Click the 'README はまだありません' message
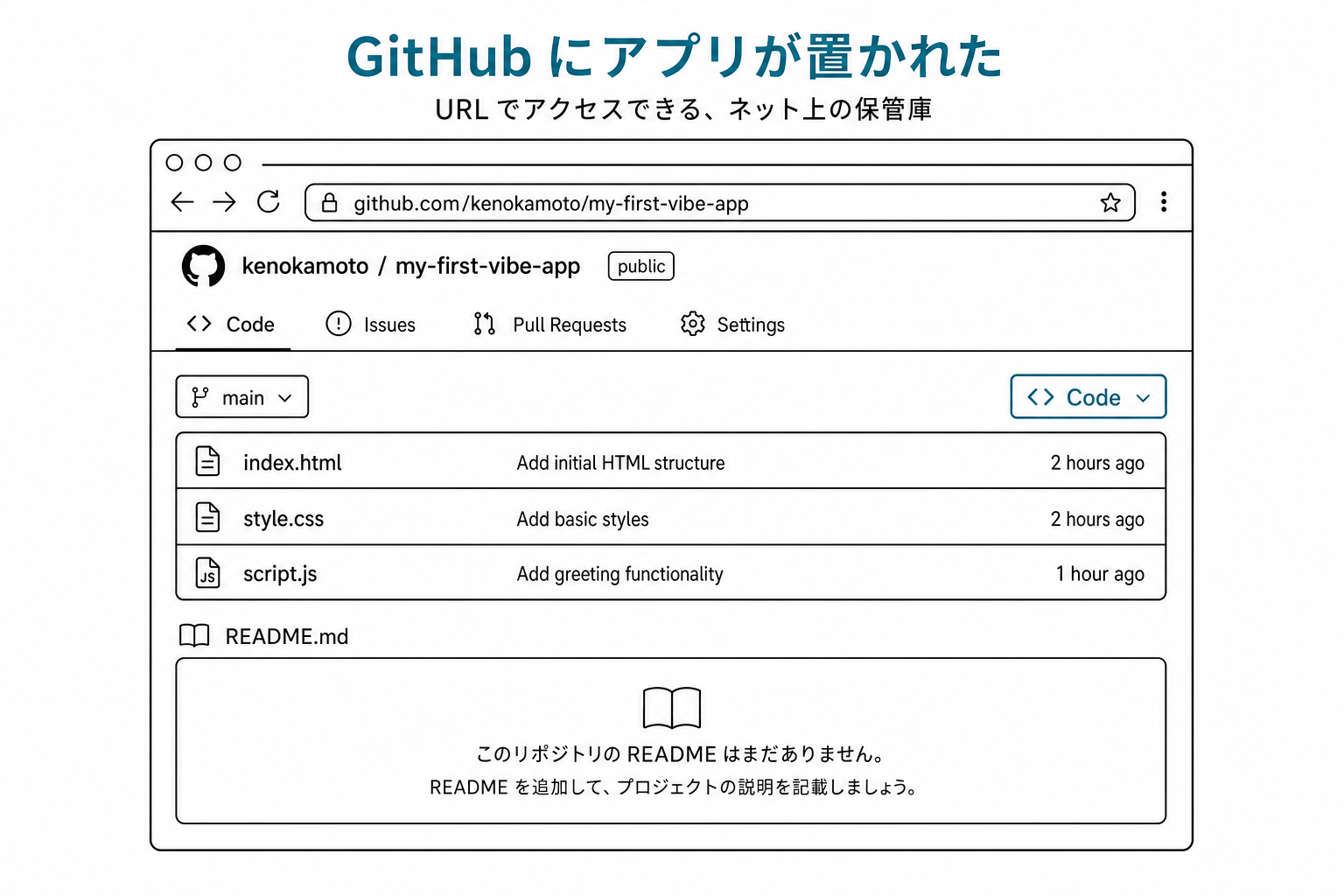This screenshot has width=1344, height=896. point(682,754)
